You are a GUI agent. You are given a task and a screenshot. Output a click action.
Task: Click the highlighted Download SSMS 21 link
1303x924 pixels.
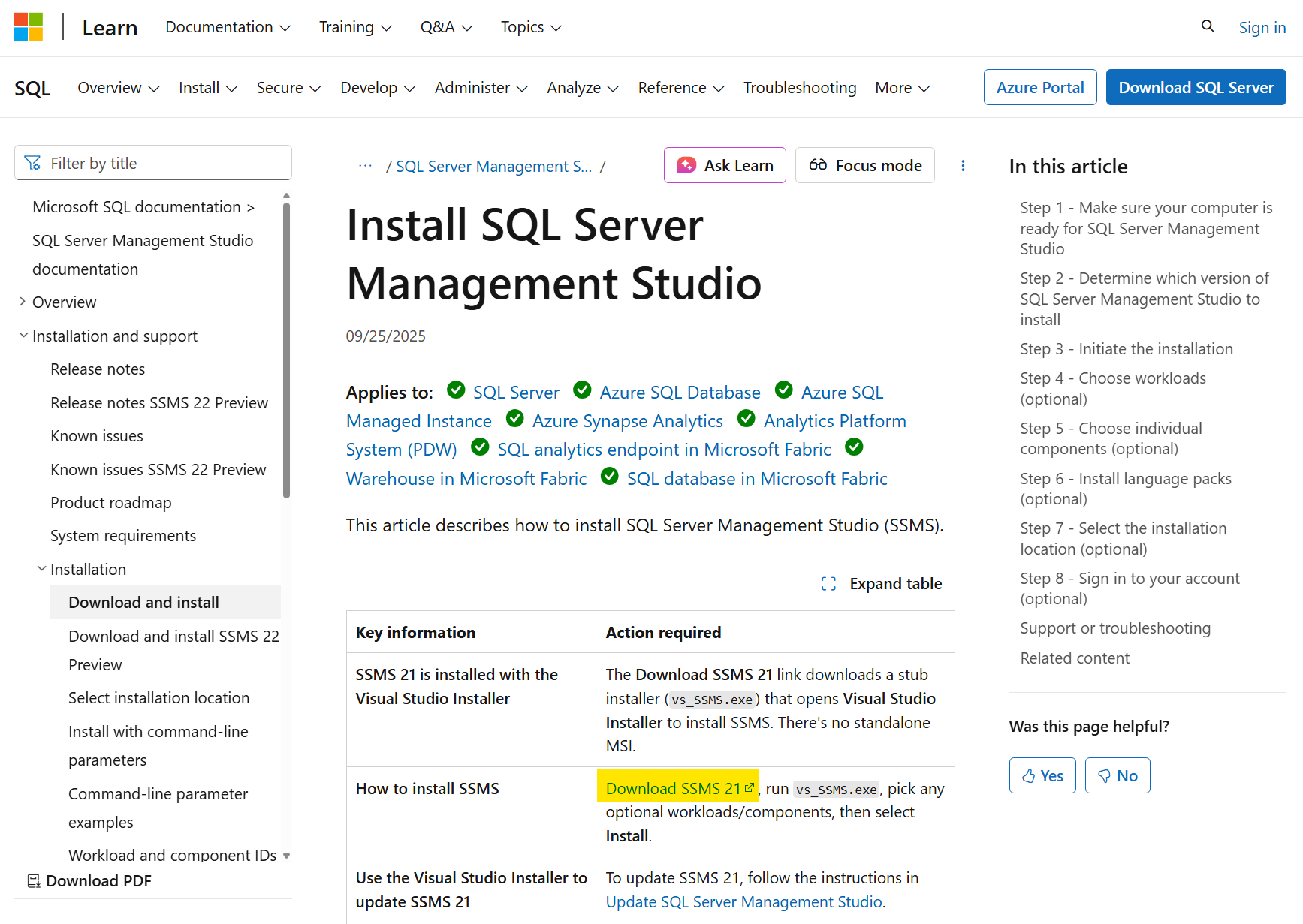674,788
